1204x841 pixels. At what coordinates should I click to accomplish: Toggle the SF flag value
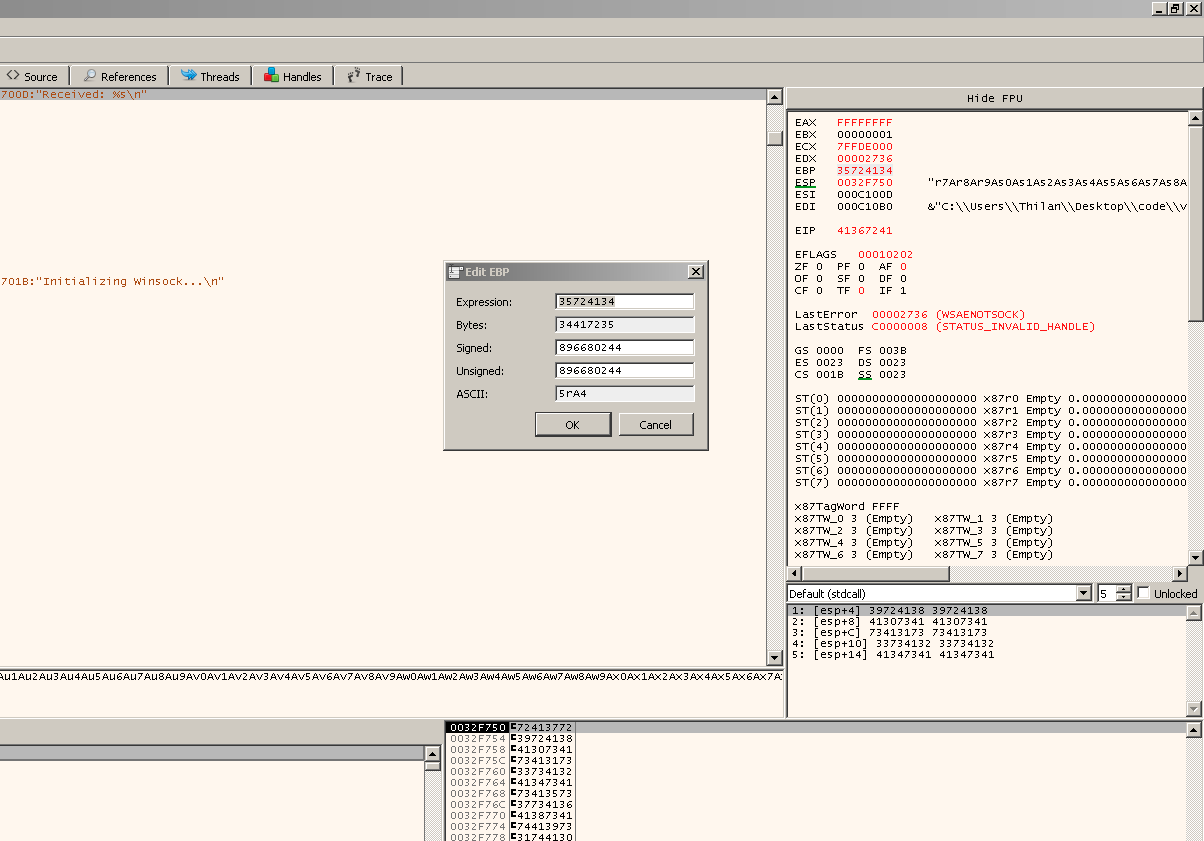point(861,278)
